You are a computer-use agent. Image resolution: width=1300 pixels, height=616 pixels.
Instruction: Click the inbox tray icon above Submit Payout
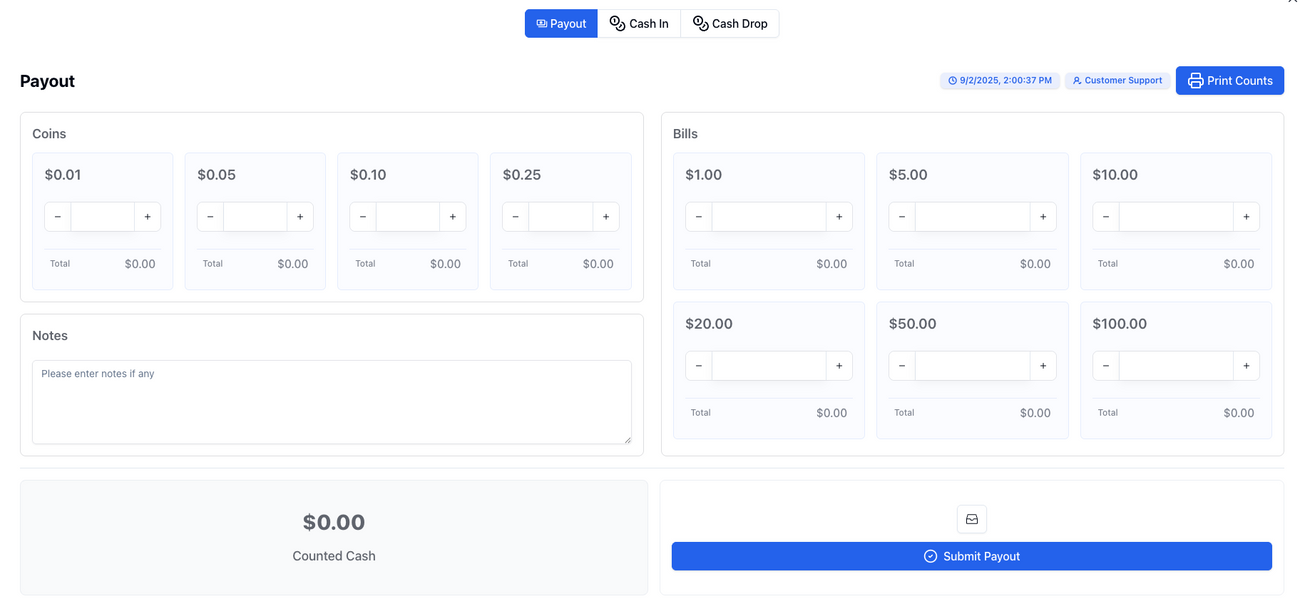click(x=971, y=519)
